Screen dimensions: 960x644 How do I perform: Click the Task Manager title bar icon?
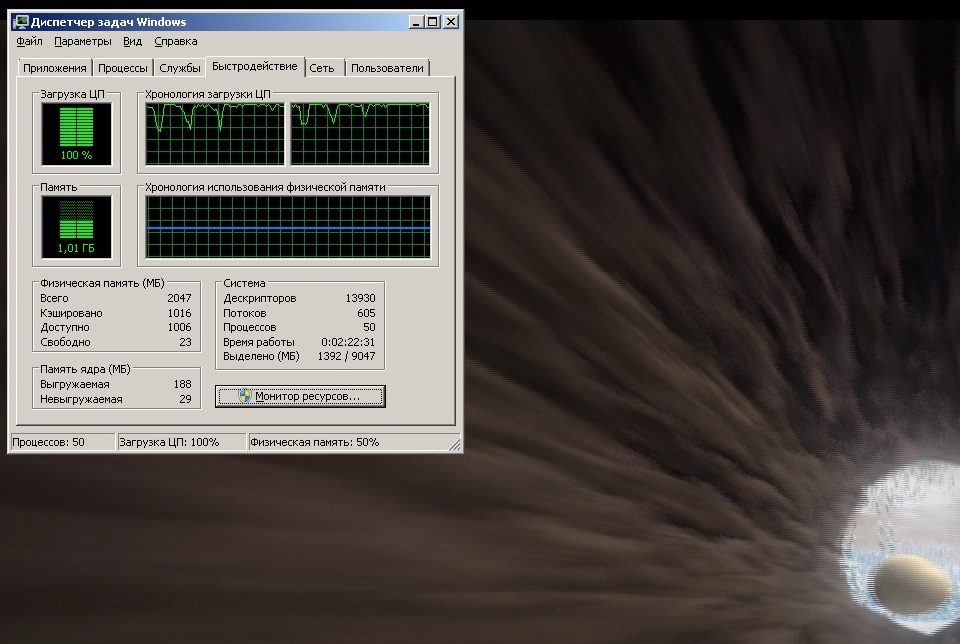(21, 22)
